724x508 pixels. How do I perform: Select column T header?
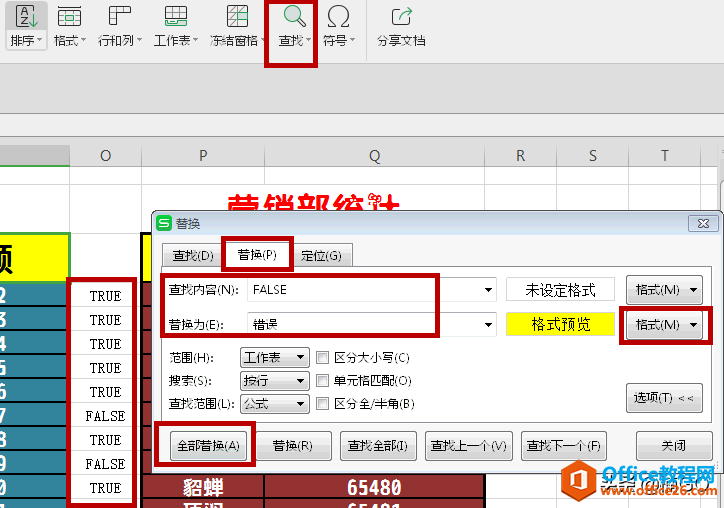click(664, 156)
